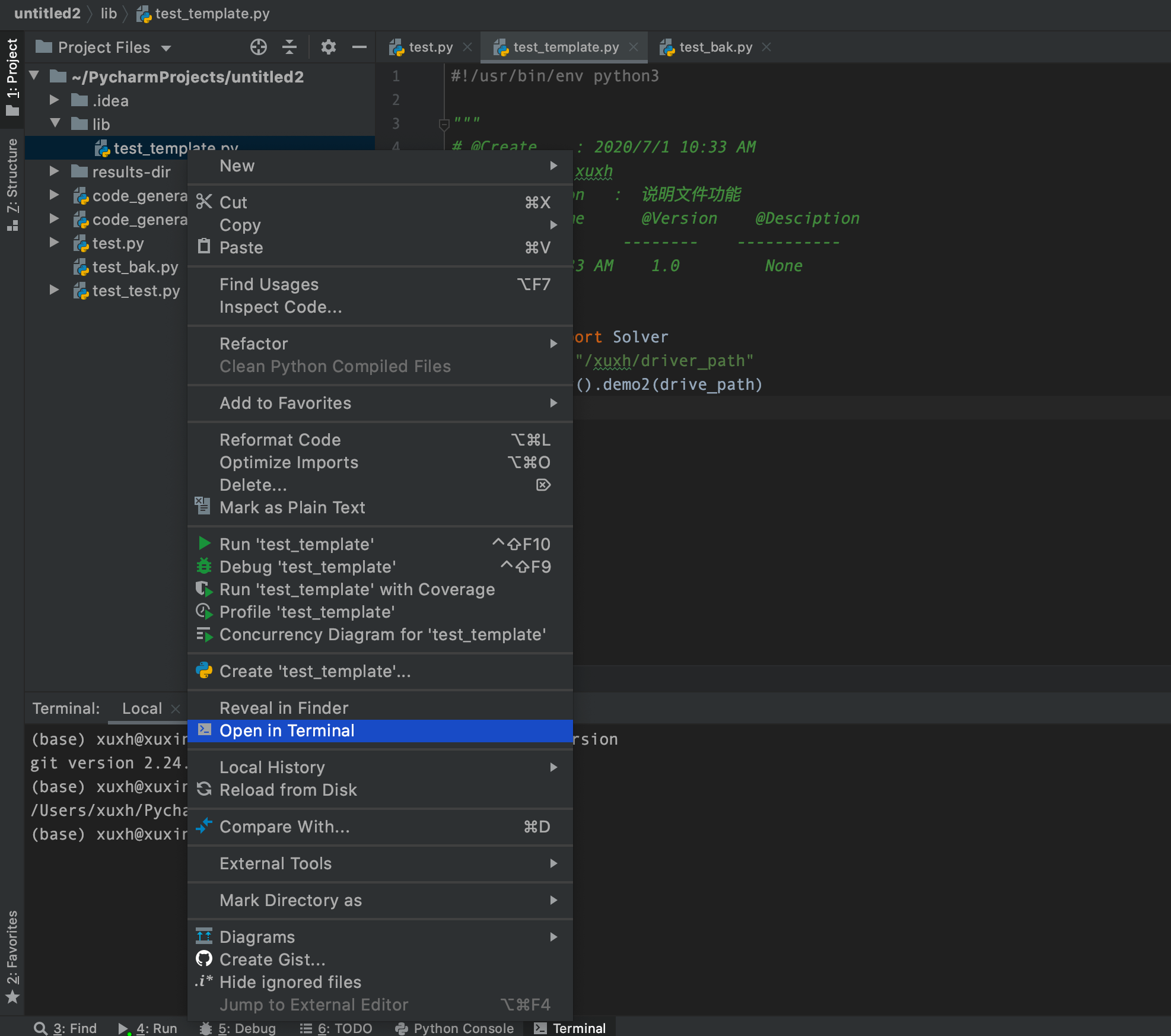Click the Reload from Disk refresh icon
This screenshot has height=1036, width=1171.
(x=204, y=789)
